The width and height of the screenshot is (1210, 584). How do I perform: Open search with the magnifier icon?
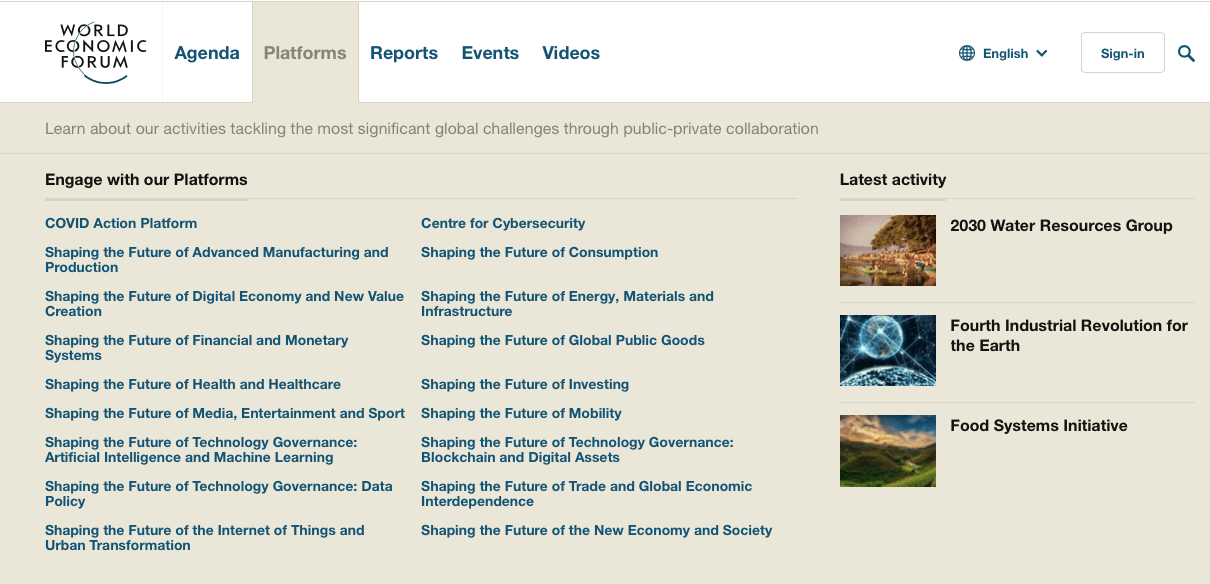pos(1186,54)
